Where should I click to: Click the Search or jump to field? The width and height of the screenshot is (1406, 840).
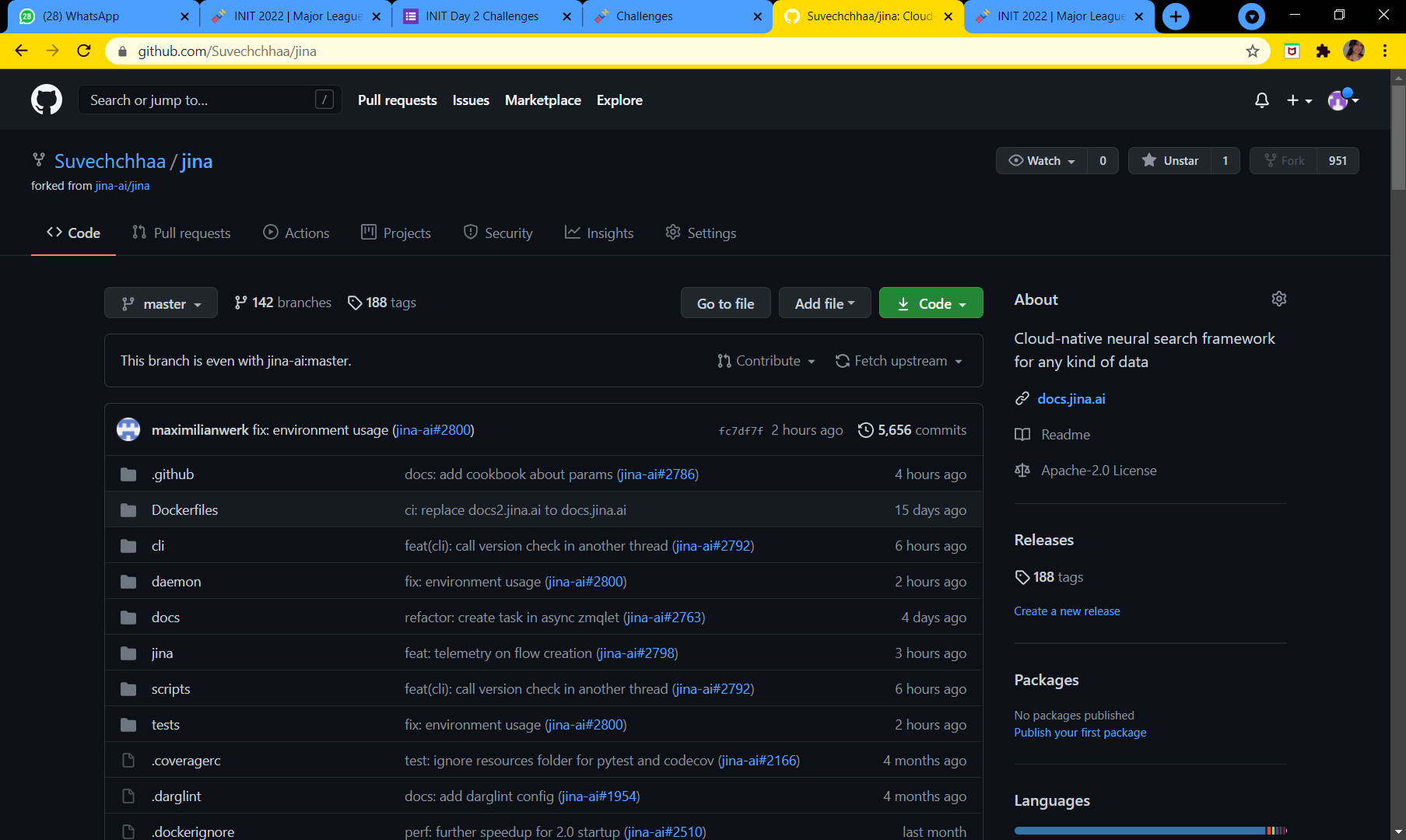click(210, 100)
